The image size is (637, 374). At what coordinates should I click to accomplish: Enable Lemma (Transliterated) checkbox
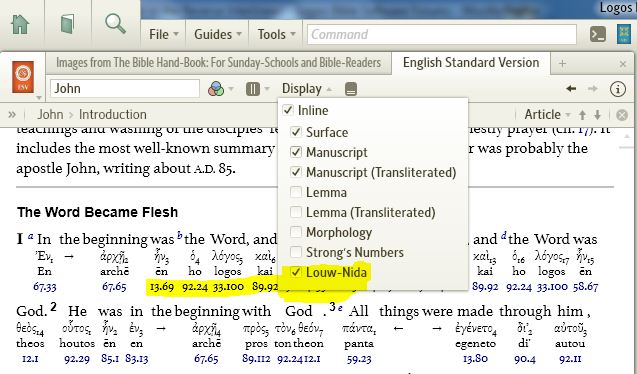pyautogui.click(x=296, y=212)
